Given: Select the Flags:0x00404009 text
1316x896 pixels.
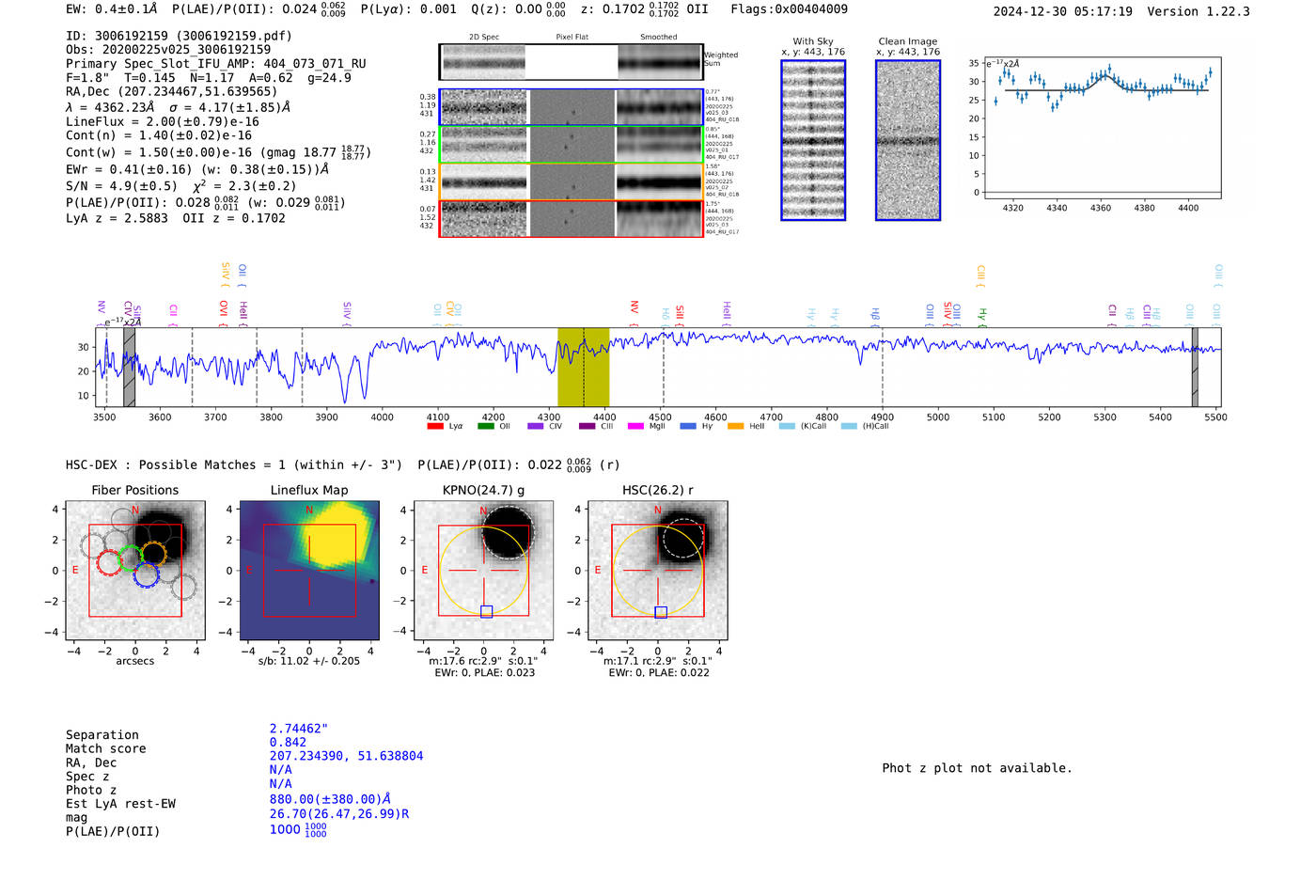Looking at the screenshot, I should click(789, 9).
